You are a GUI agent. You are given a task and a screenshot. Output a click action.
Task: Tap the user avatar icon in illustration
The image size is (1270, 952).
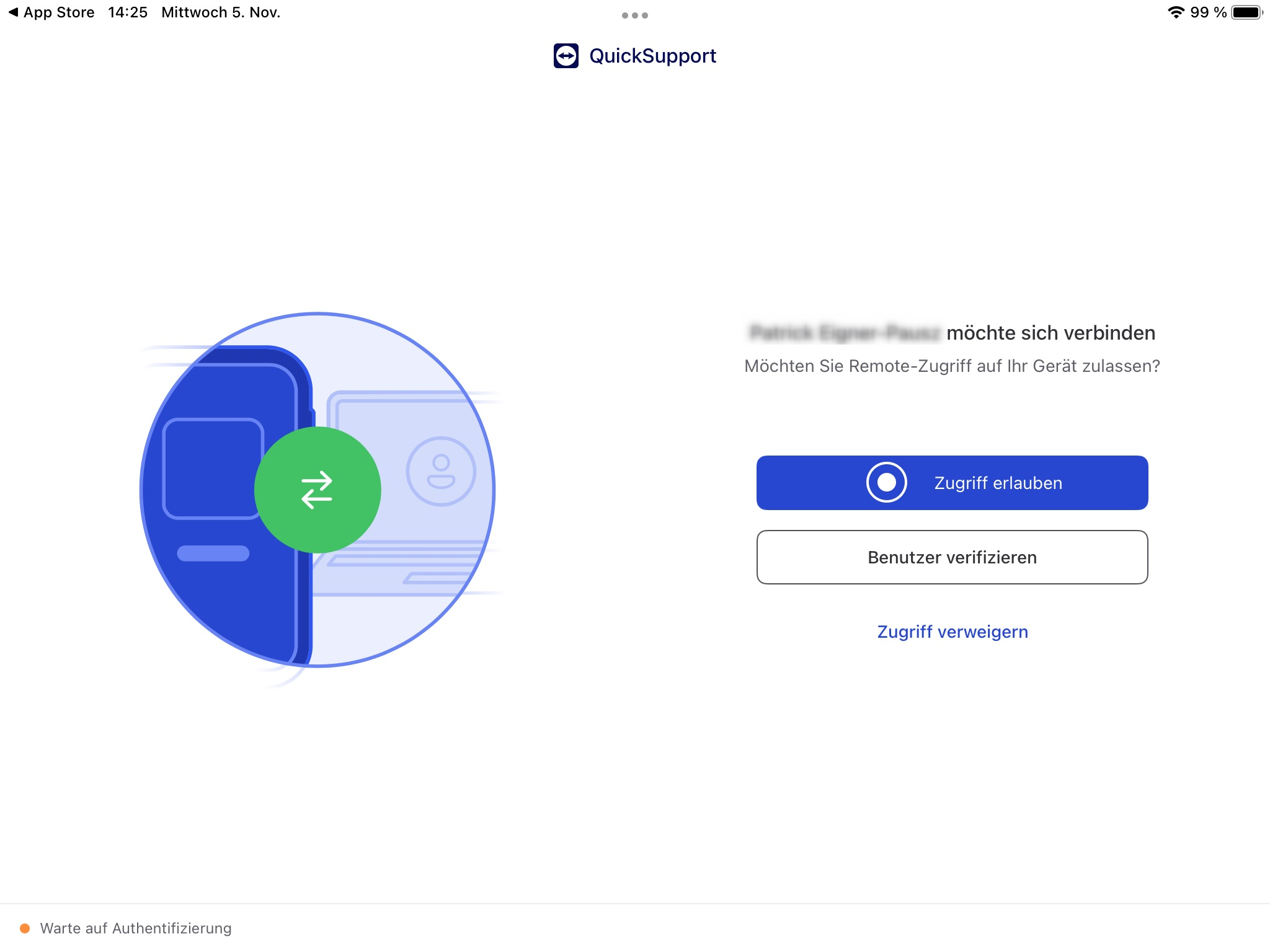pos(441,472)
